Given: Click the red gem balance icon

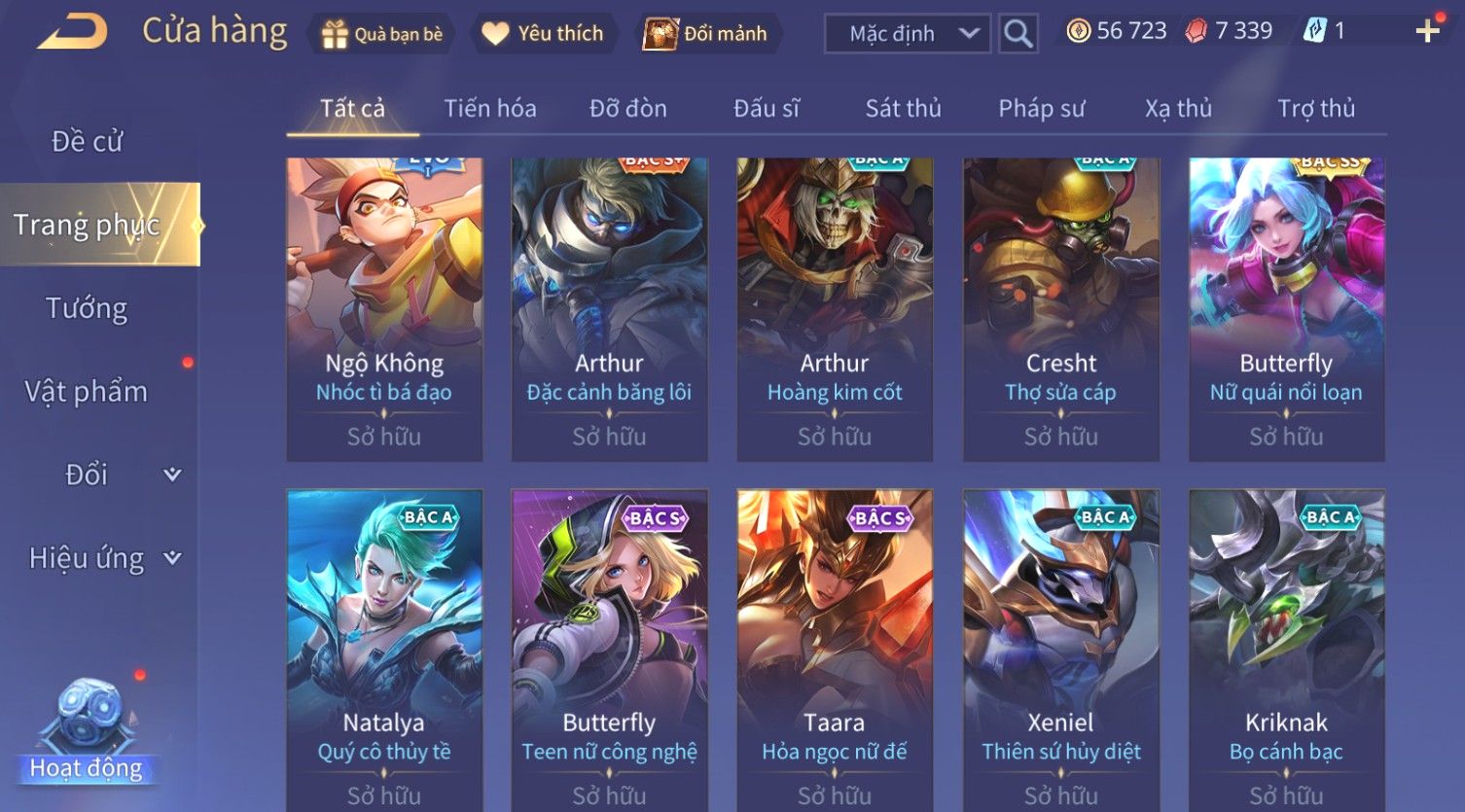Looking at the screenshot, I should pyautogui.click(x=1197, y=31).
